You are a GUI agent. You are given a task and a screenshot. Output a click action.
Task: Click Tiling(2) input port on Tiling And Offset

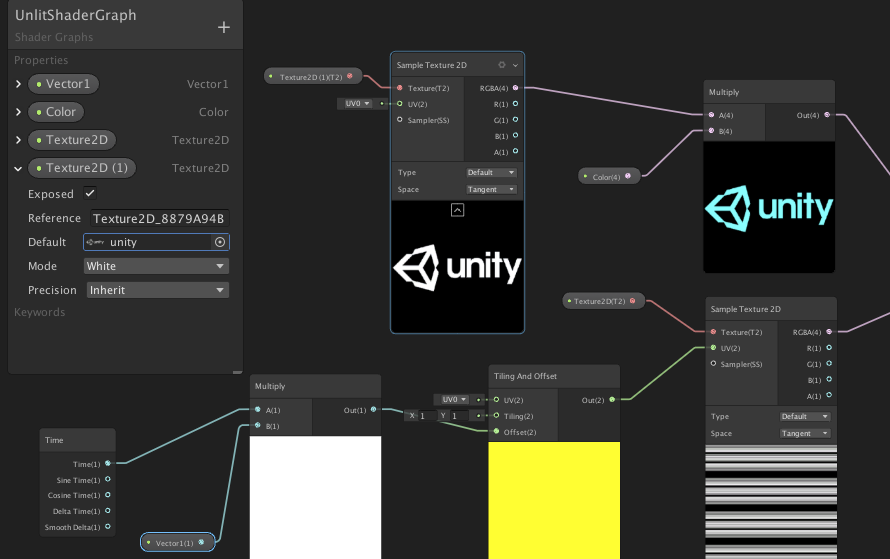coord(497,416)
